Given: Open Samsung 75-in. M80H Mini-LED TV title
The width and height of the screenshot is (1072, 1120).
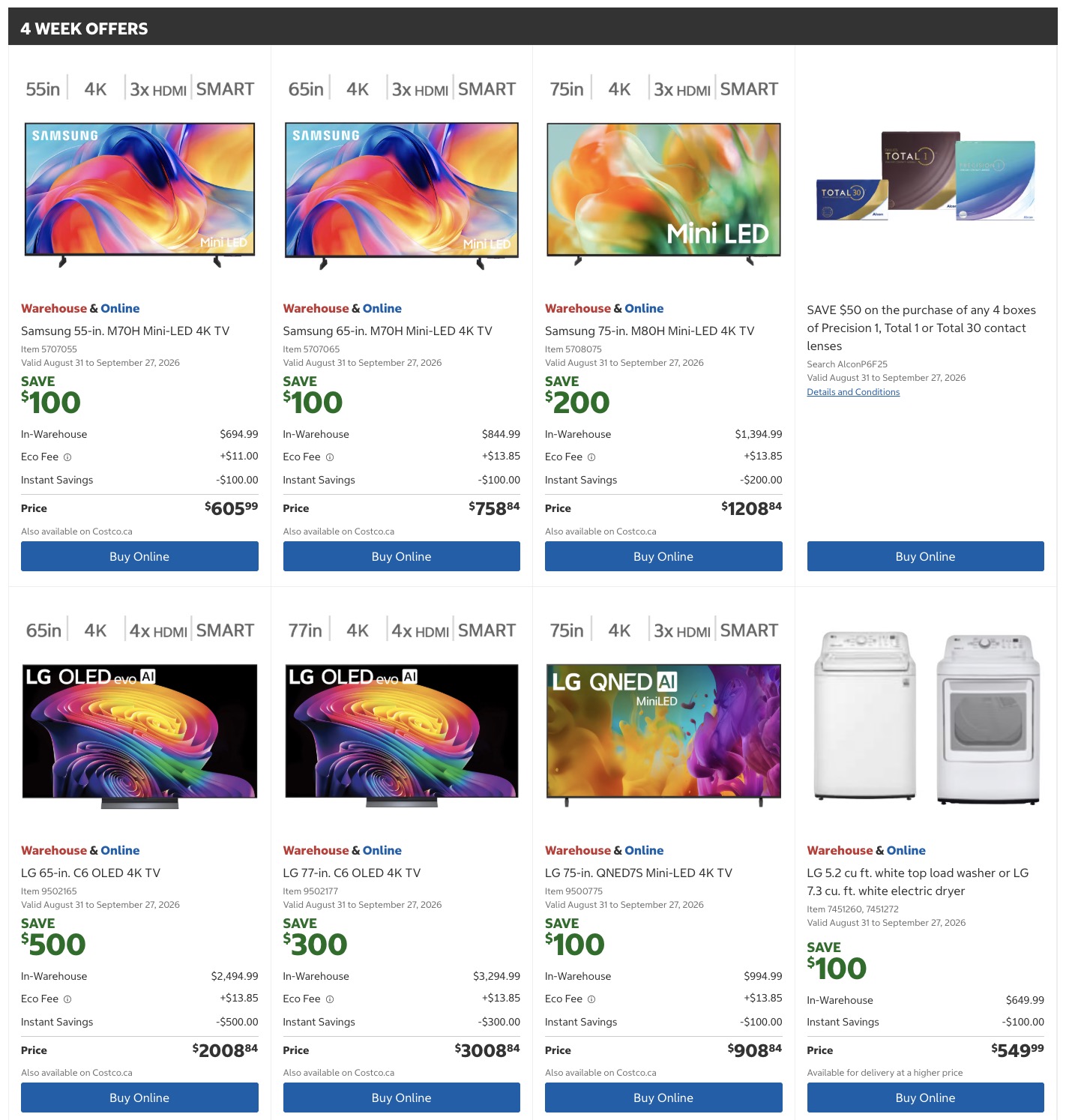Looking at the screenshot, I should [x=649, y=331].
